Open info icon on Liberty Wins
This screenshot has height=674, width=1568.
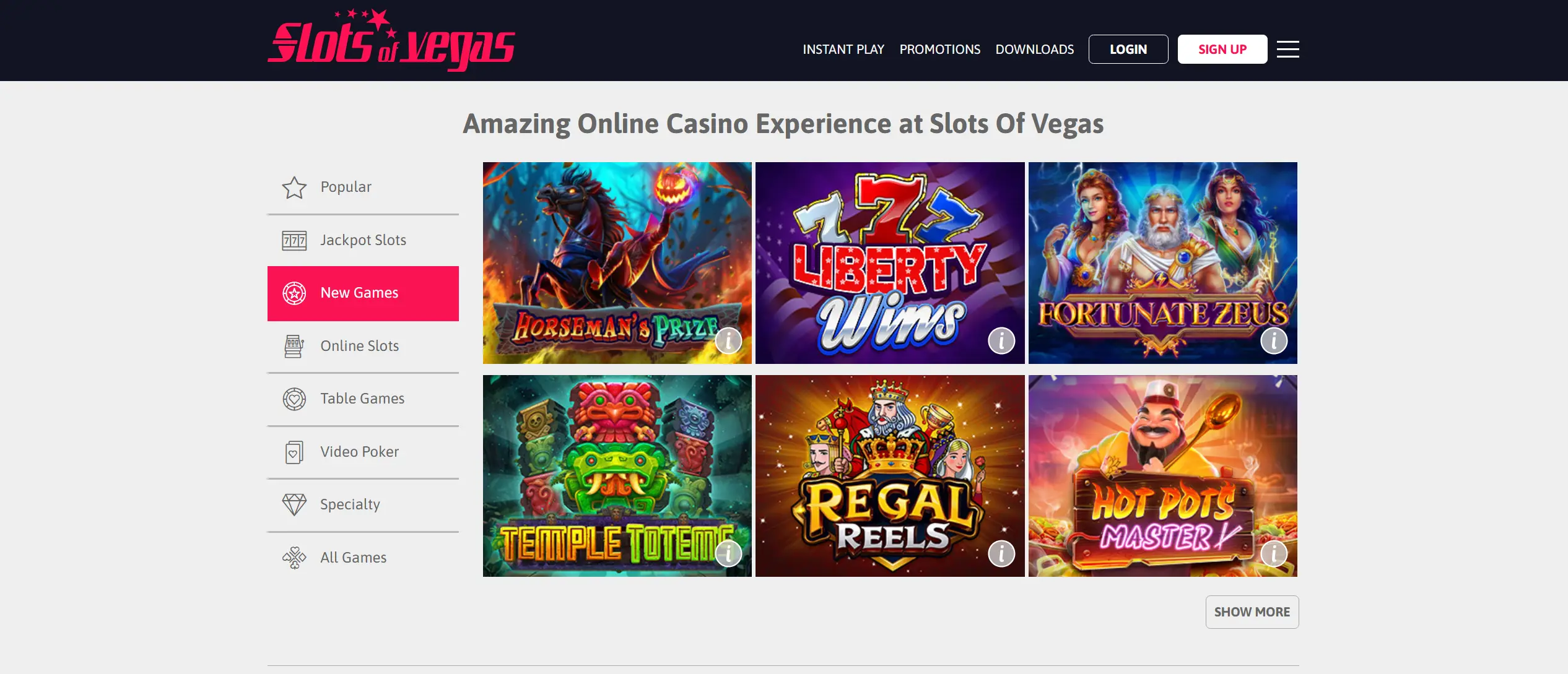pyautogui.click(x=1001, y=340)
